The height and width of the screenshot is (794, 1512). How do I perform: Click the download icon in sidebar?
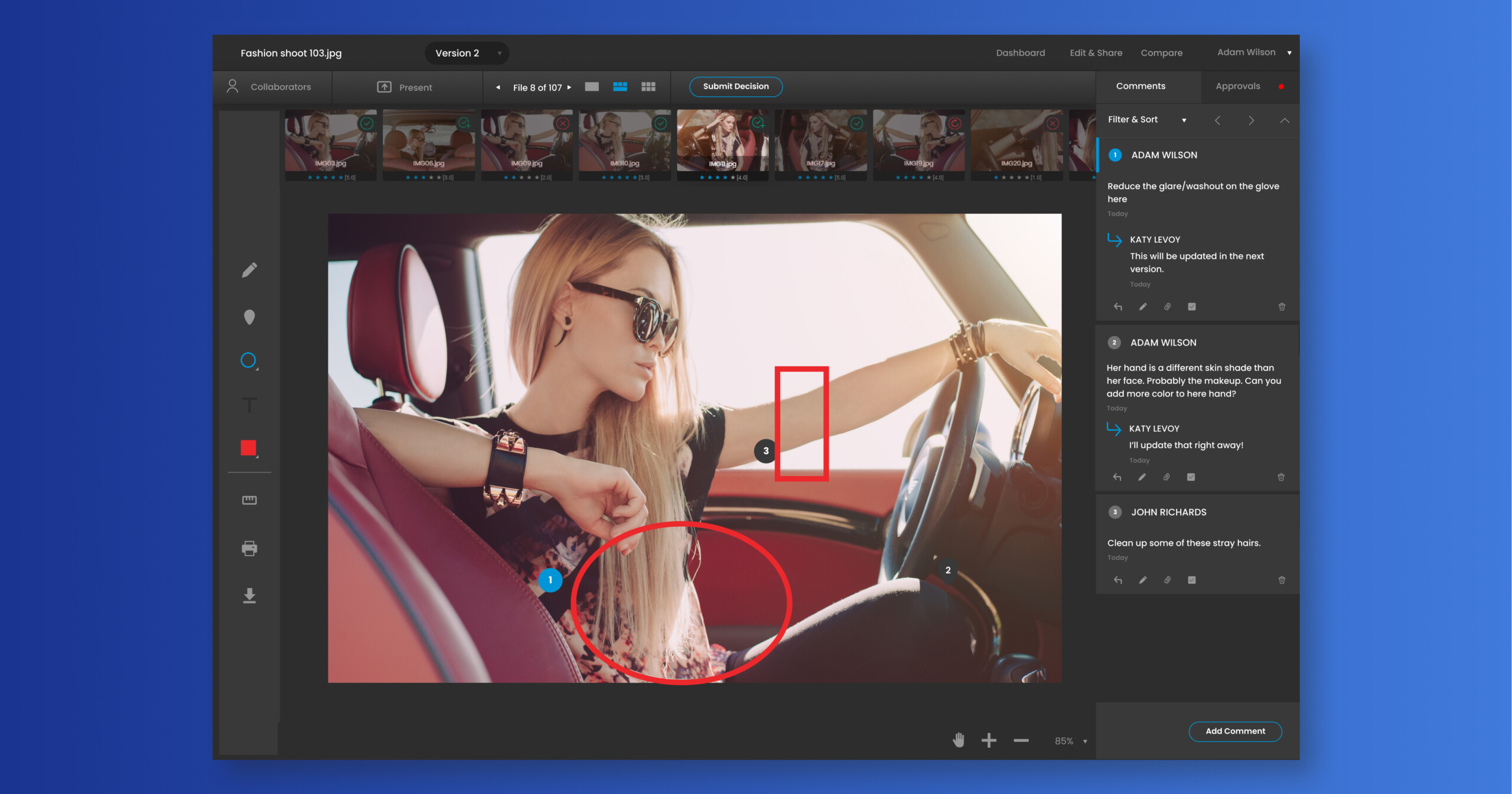click(x=249, y=595)
